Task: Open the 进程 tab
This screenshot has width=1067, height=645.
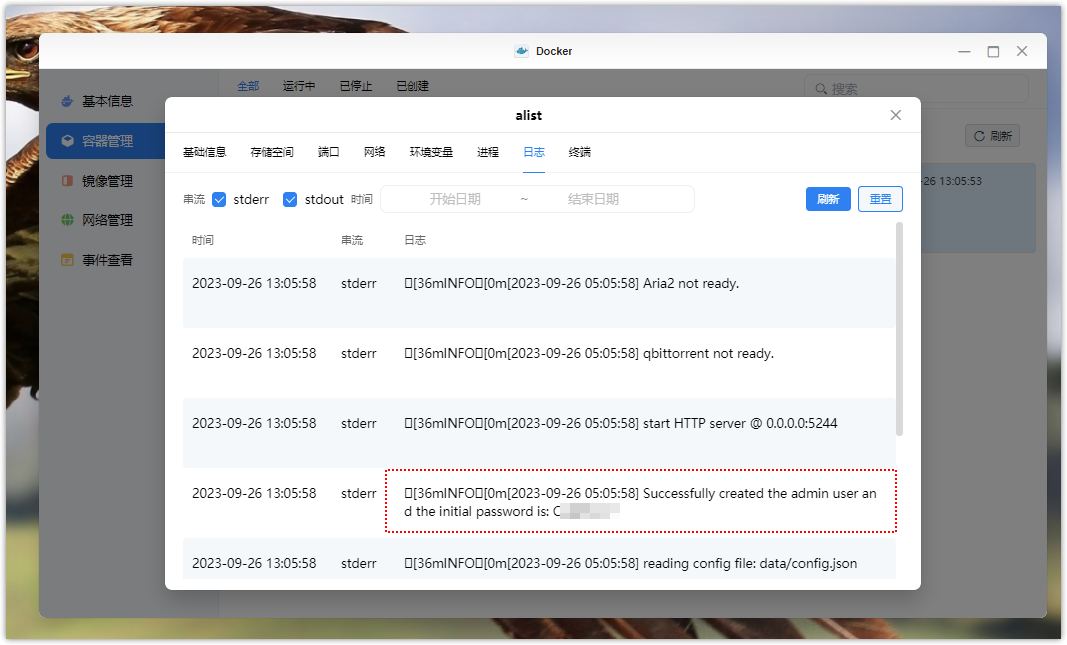Action: tap(488, 152)
